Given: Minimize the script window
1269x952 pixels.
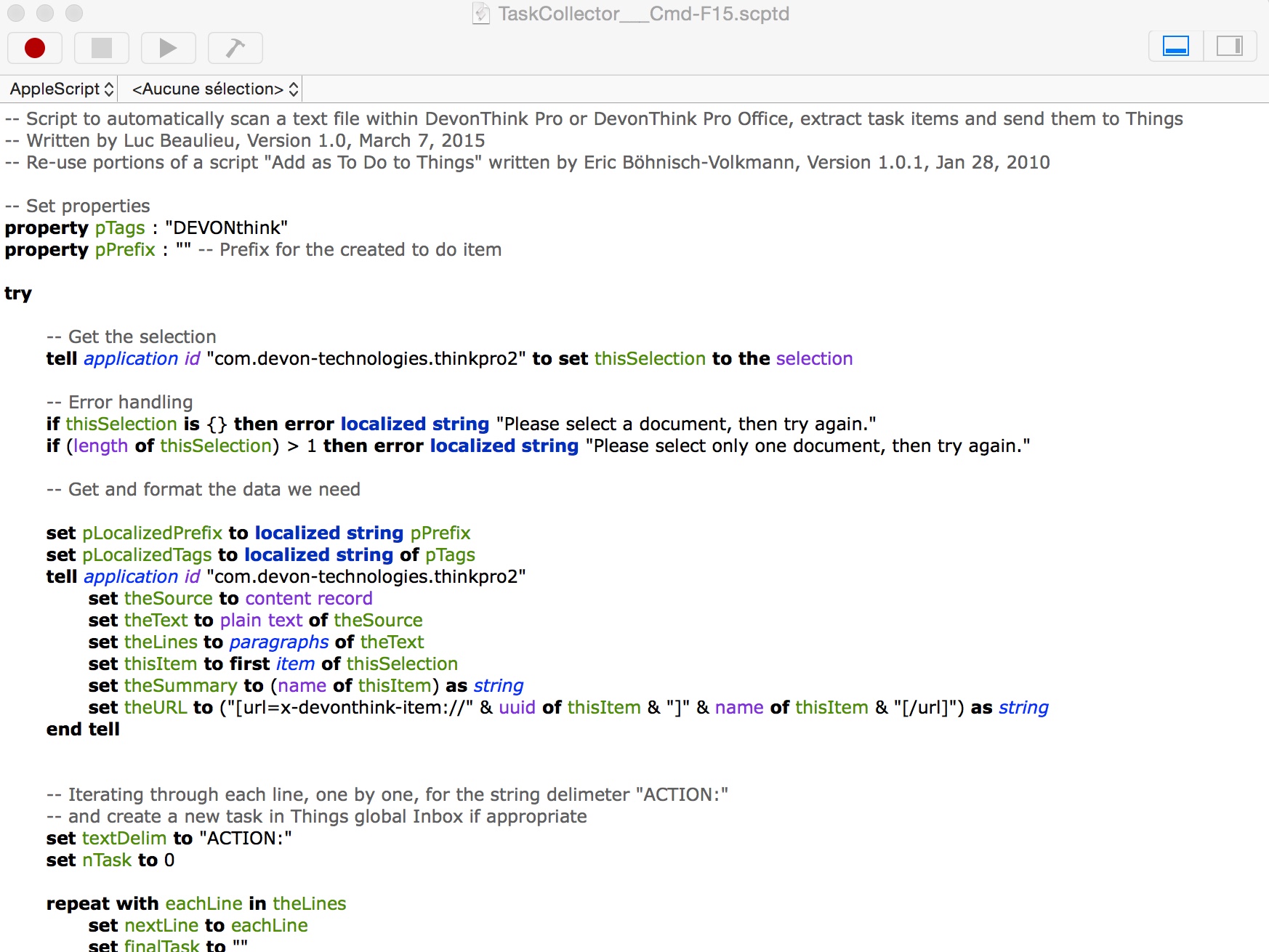Looking at the screenshot, I should 45,13.
